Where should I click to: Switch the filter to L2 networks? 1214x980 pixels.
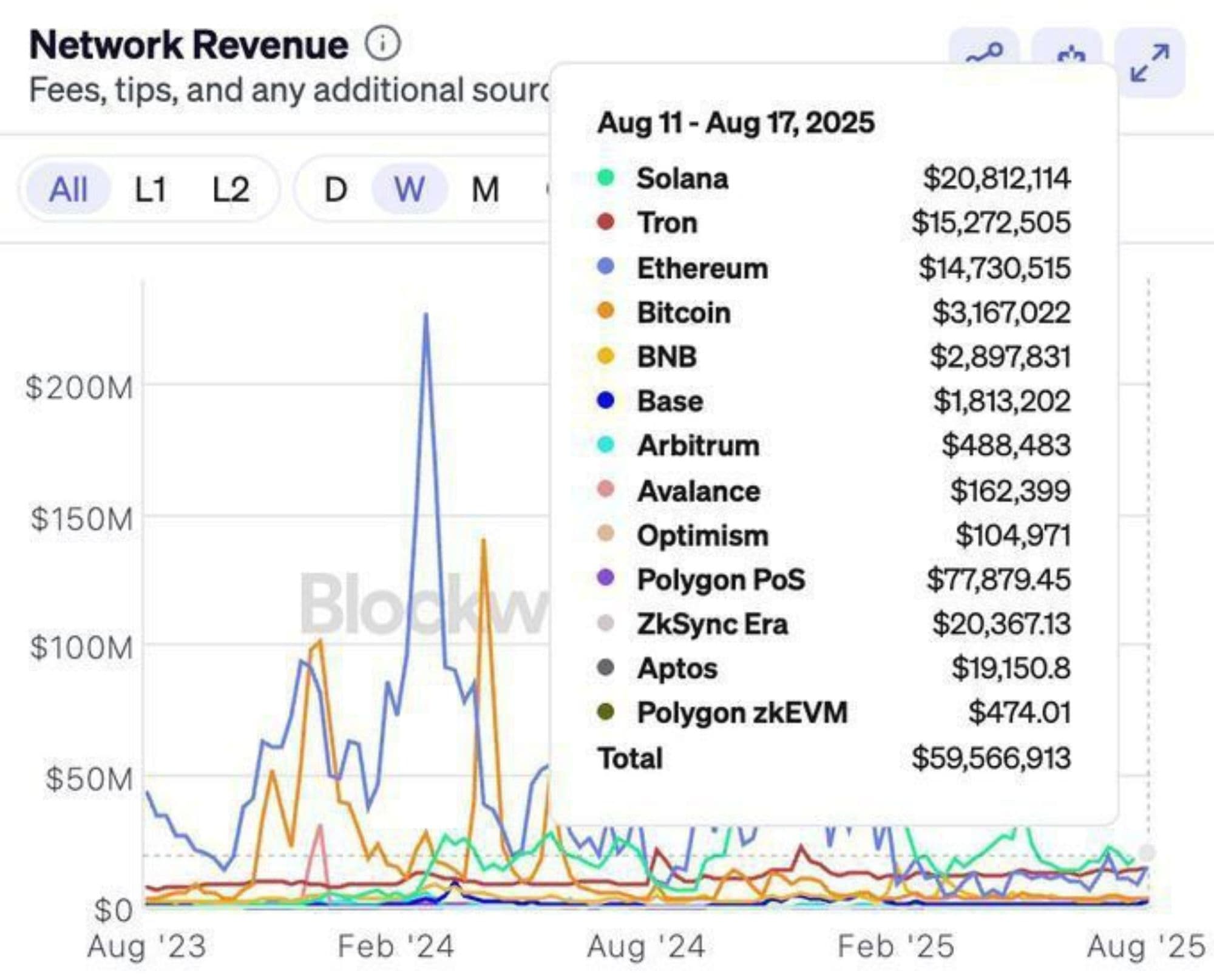coord(230,189)
